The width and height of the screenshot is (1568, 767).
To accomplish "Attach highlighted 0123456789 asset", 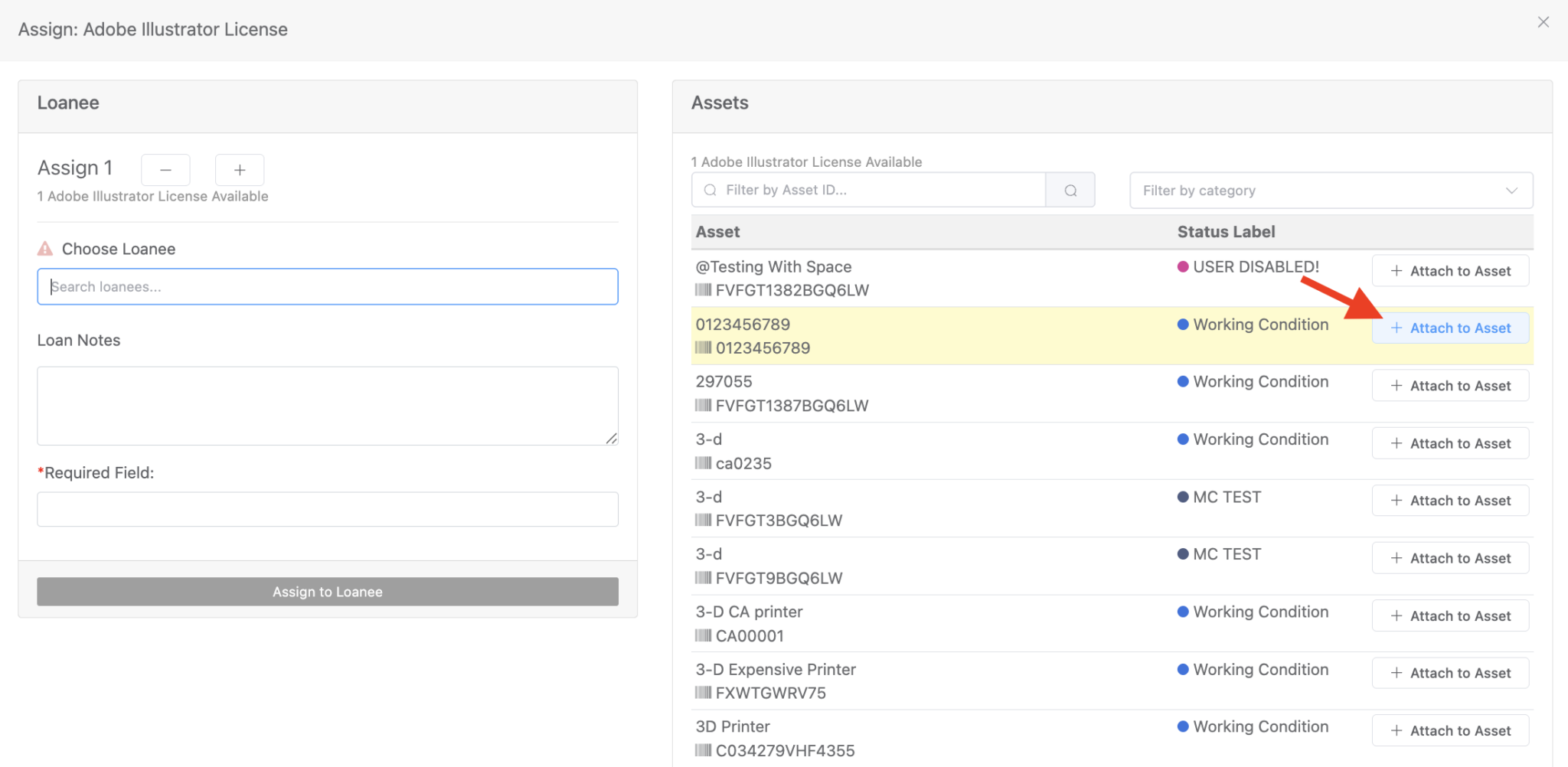I will click(1450, 328).
